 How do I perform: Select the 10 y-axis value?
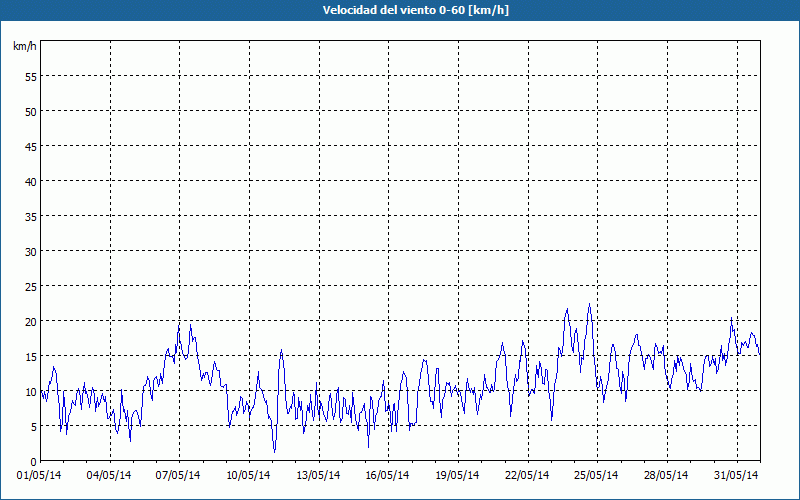tap(31, 391)
